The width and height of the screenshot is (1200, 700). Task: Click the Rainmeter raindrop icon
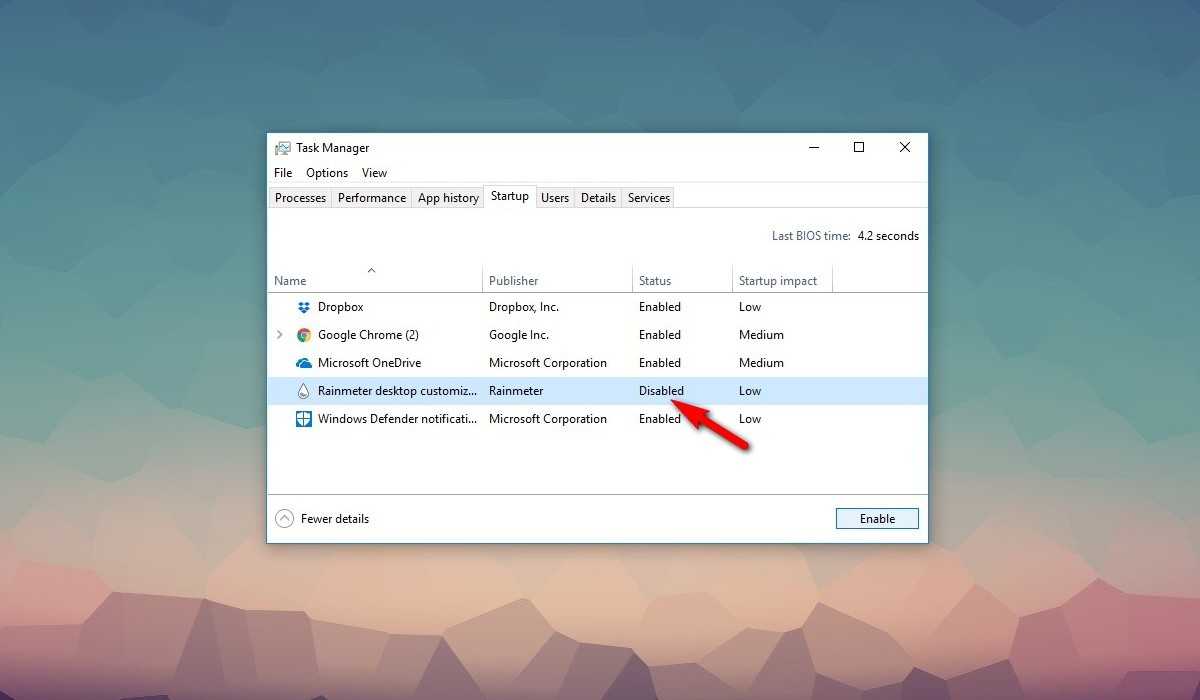(x=304, y=391)
